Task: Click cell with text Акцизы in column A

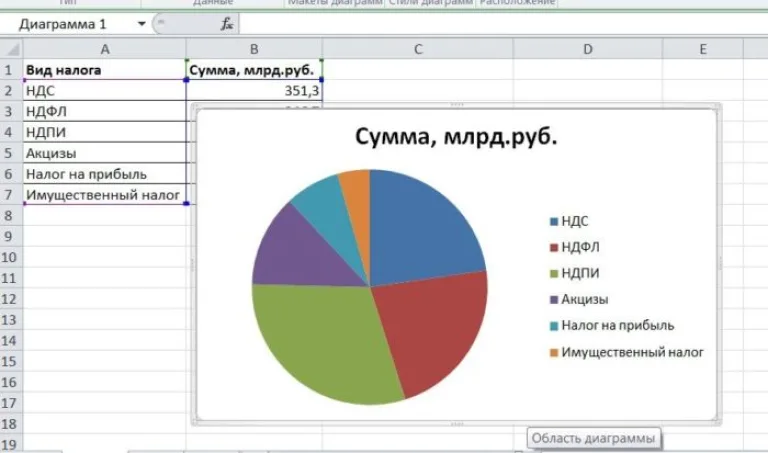Action: pyautogui.click(x=104, y=153)
